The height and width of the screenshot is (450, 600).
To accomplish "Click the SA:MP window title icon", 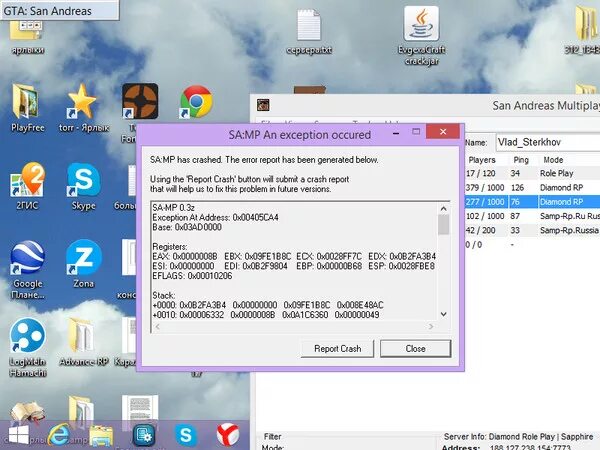I will tap(263, 104).
